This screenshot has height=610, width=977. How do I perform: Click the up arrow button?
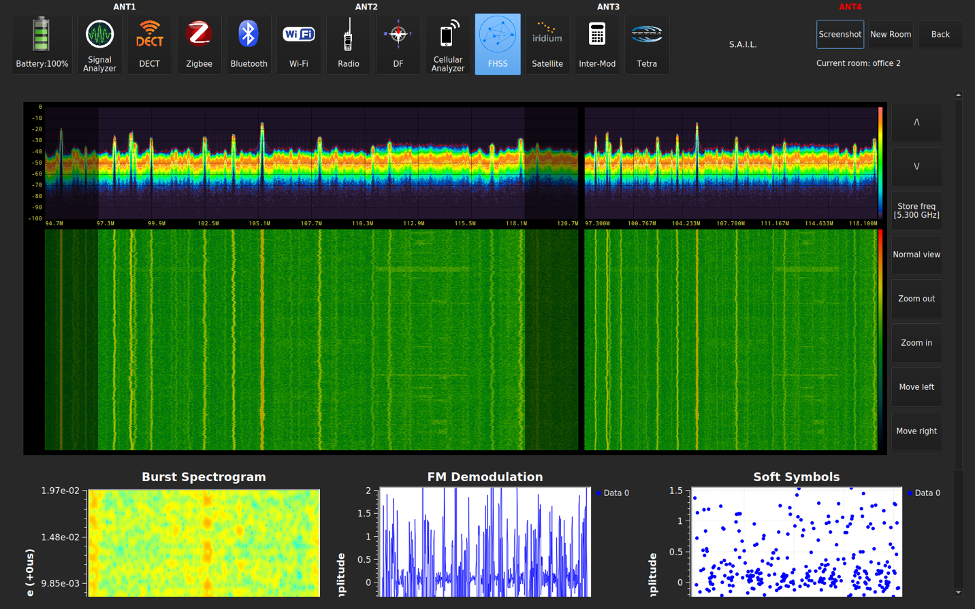(x=916, y=122)
